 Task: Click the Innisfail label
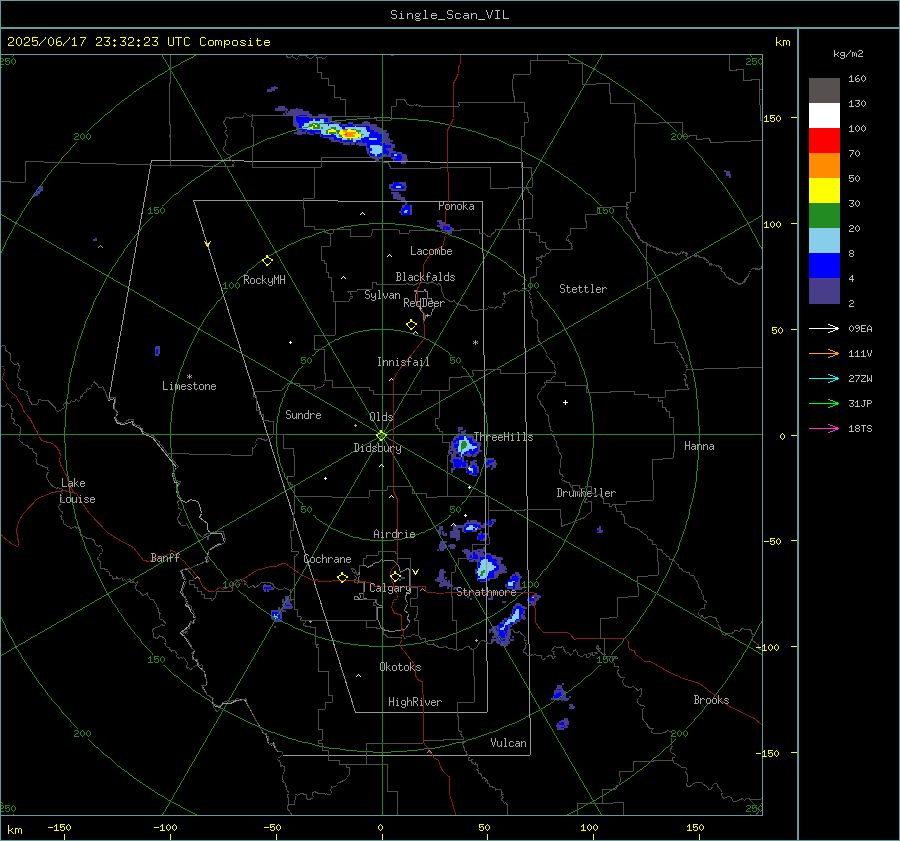[403, 362]
